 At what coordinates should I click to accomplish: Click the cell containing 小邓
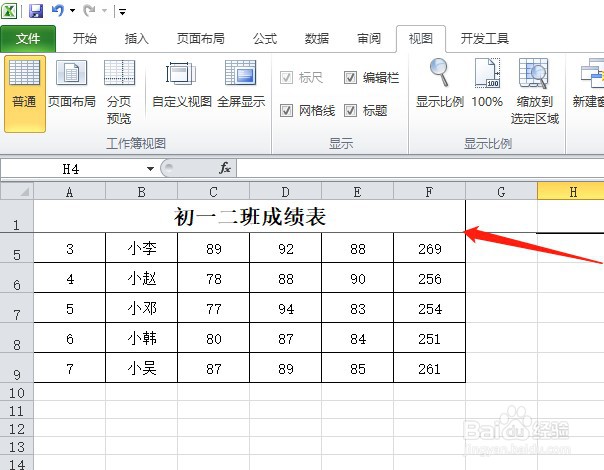pos(141,308)
